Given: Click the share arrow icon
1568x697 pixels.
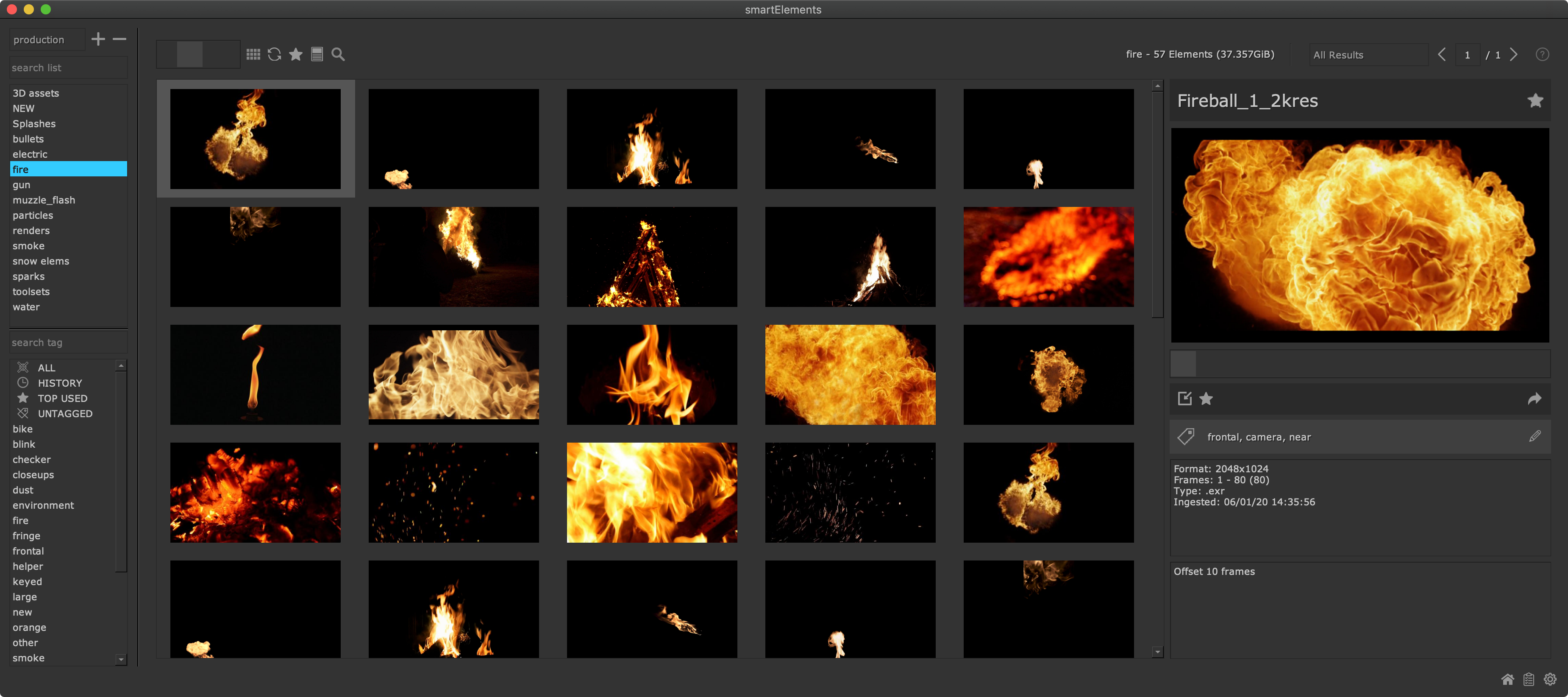Looking at the screenshot, I should click(1535, 399).
